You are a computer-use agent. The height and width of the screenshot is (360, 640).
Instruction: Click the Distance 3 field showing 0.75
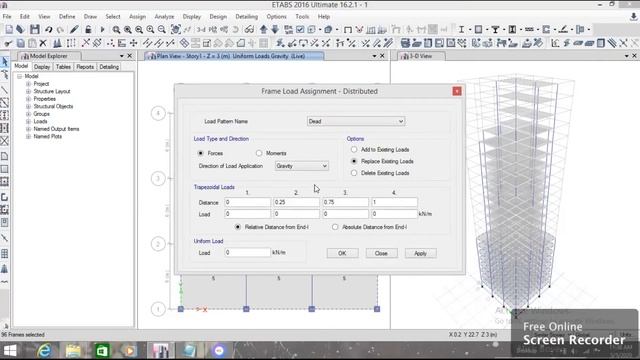tap(345, 202)
